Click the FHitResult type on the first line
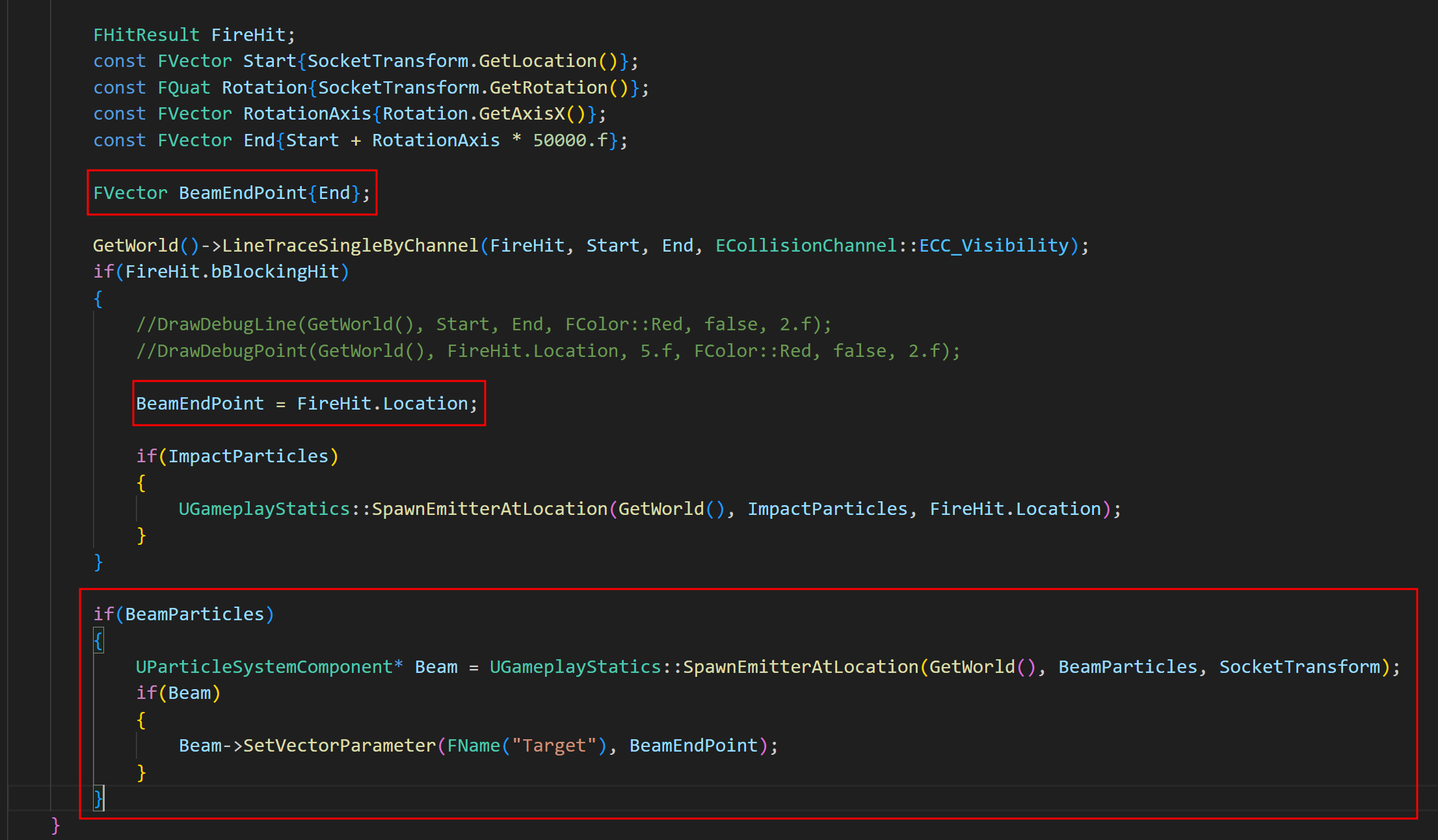Screen dimensions: 1438x840 (146, 35)
